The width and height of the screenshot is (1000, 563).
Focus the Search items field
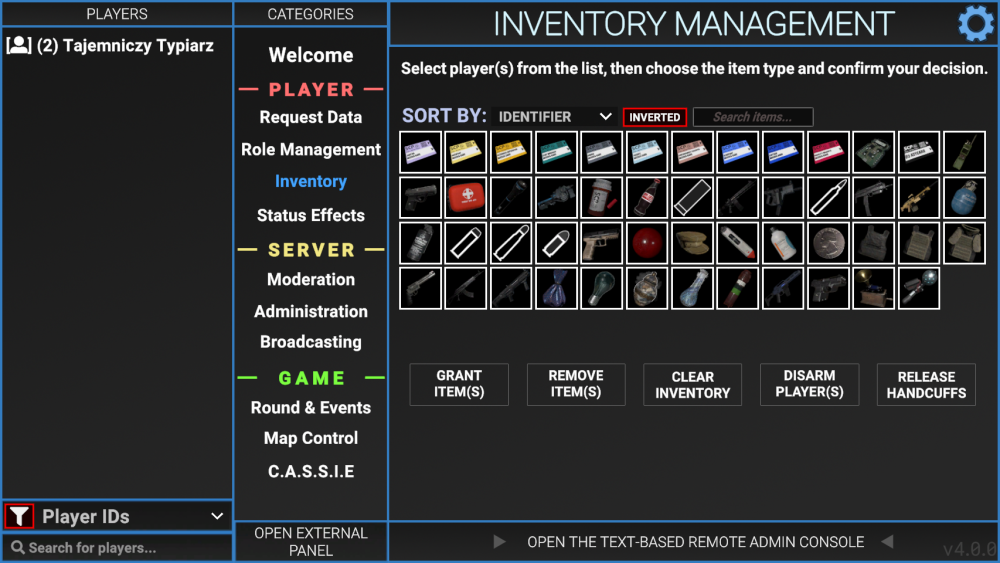tap(752, 117)
